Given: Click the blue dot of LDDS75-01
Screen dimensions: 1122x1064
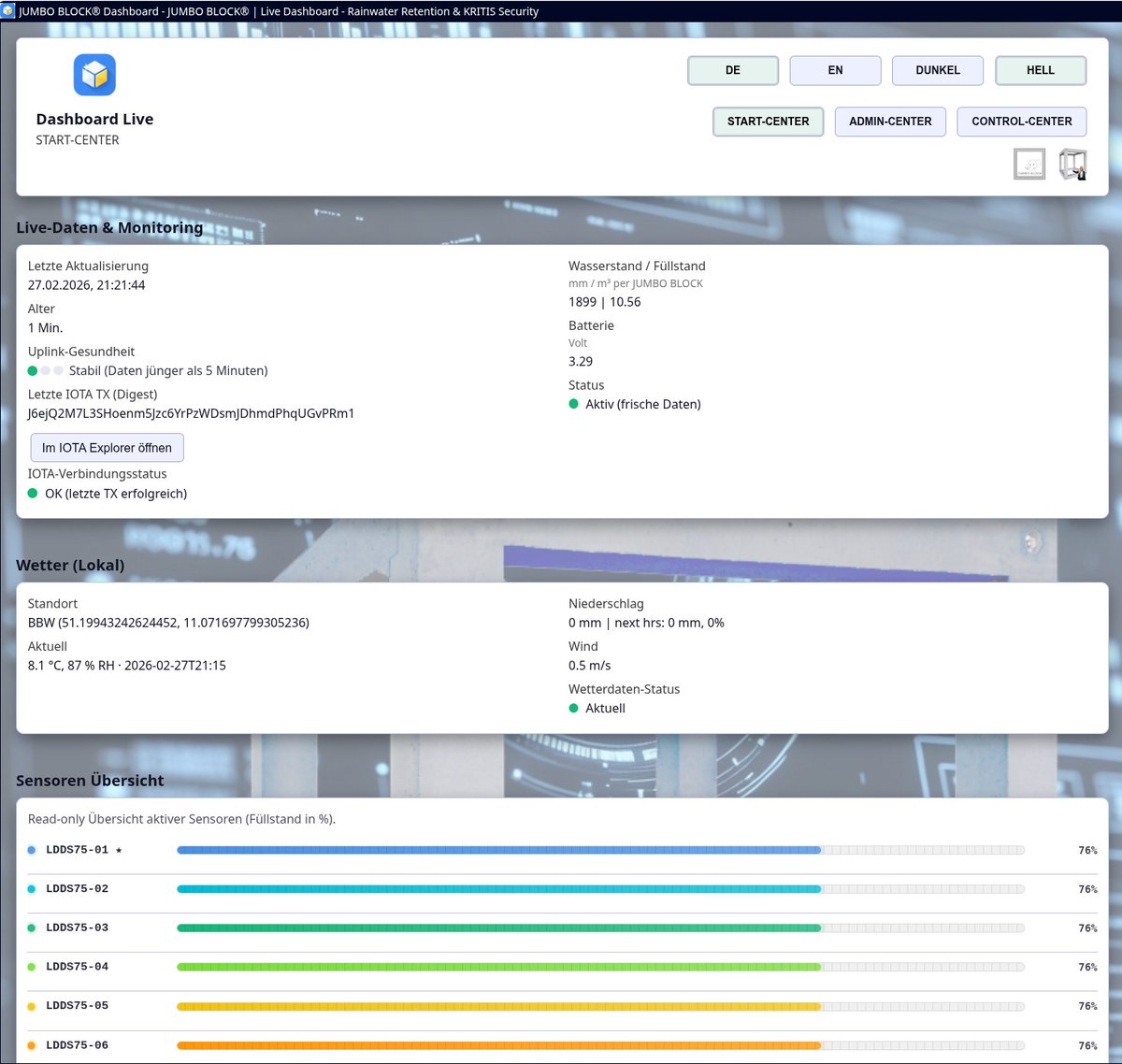Looking at the screenshot, I should pyautogui.click(x=32, y=850).
